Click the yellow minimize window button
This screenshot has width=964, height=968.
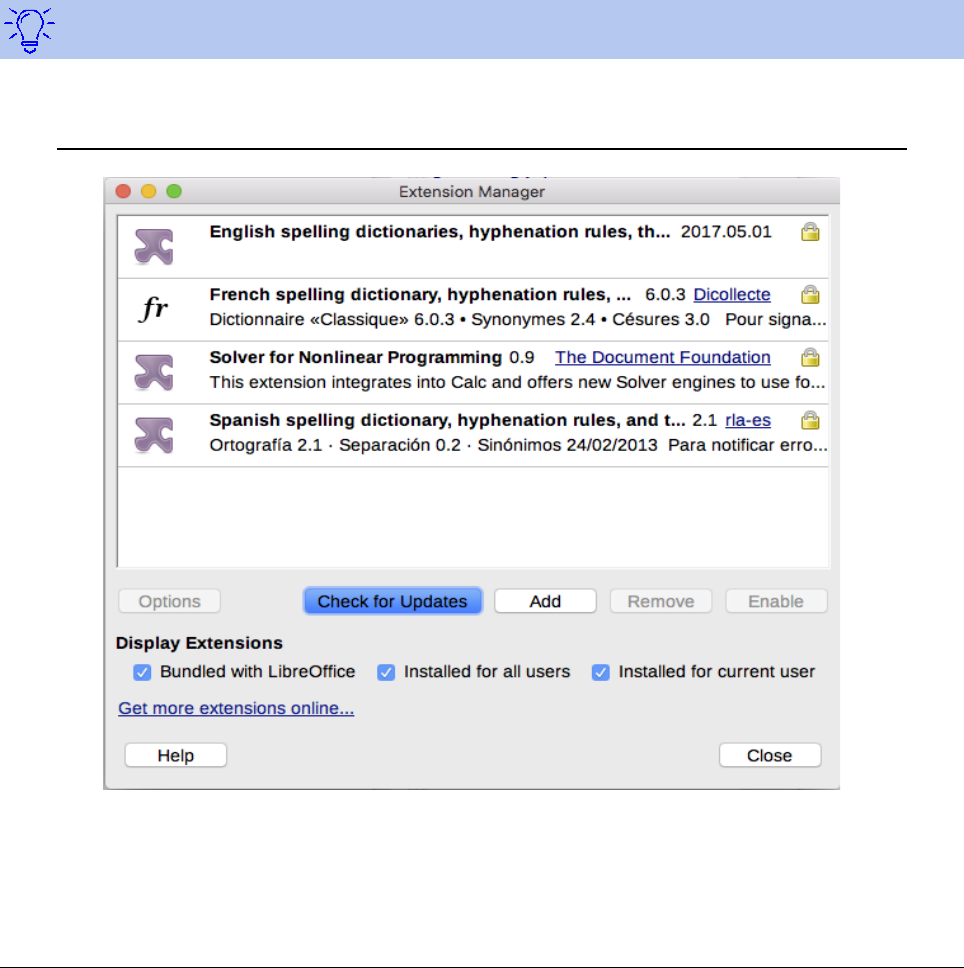point(149,191)
